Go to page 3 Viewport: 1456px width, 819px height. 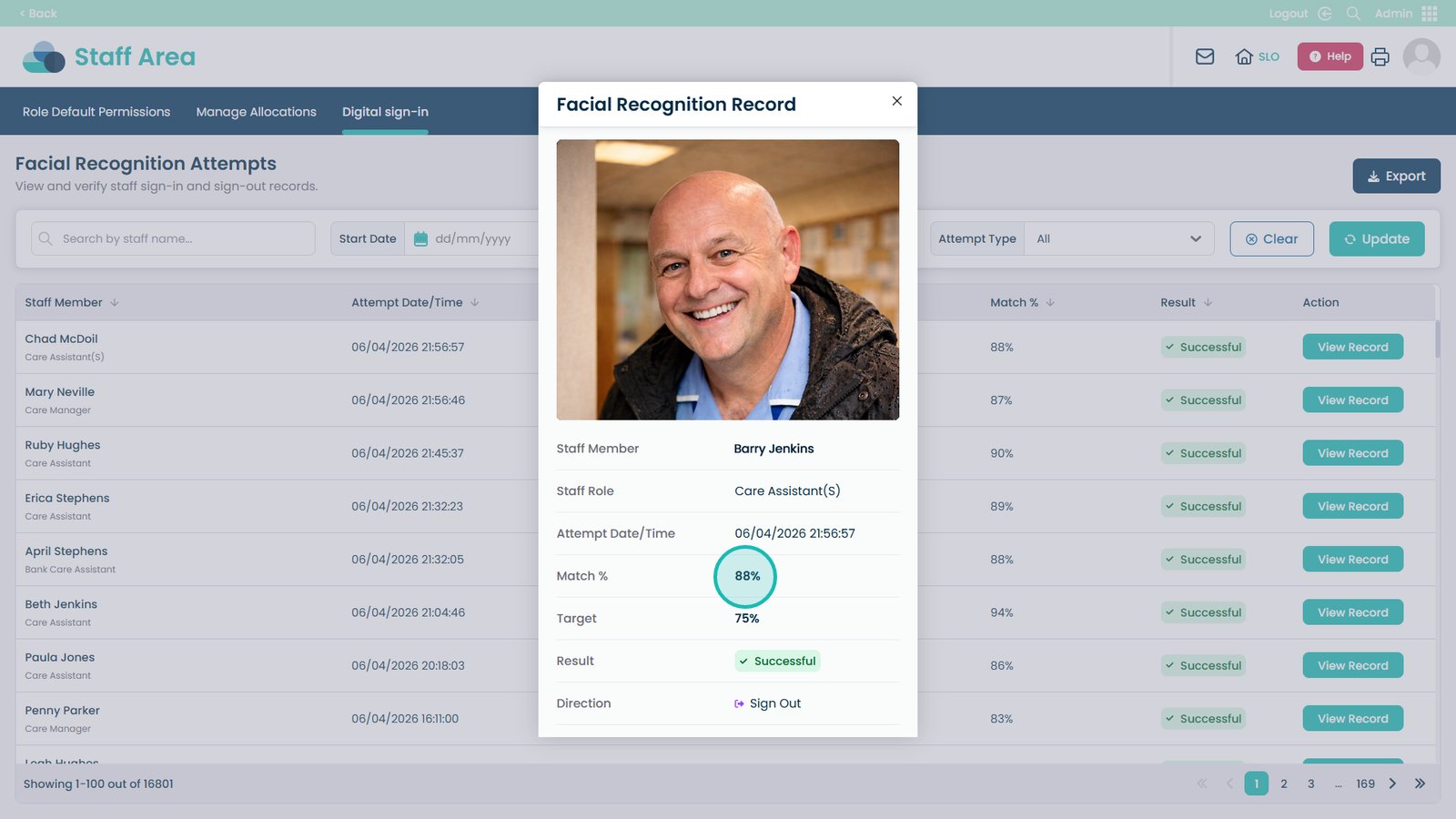pos(1310,784)
